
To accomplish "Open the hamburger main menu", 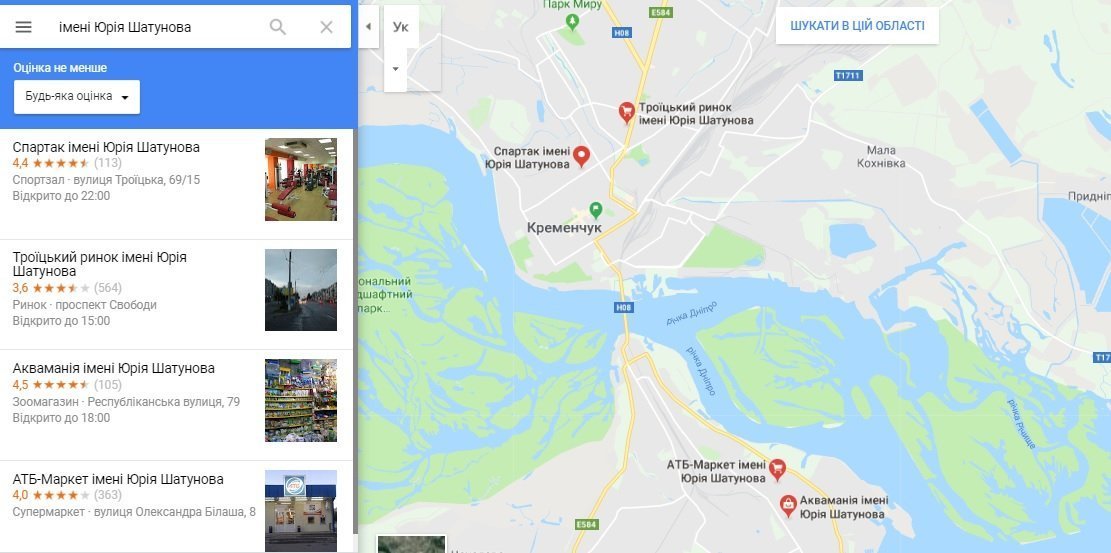I will 23,27.
